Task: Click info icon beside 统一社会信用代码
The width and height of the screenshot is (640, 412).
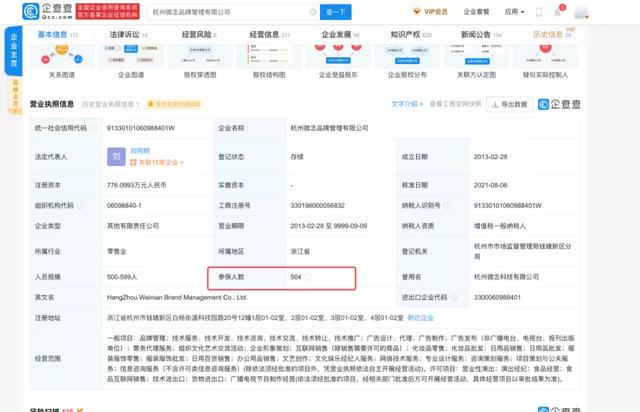Action: [x=93, y=128]
